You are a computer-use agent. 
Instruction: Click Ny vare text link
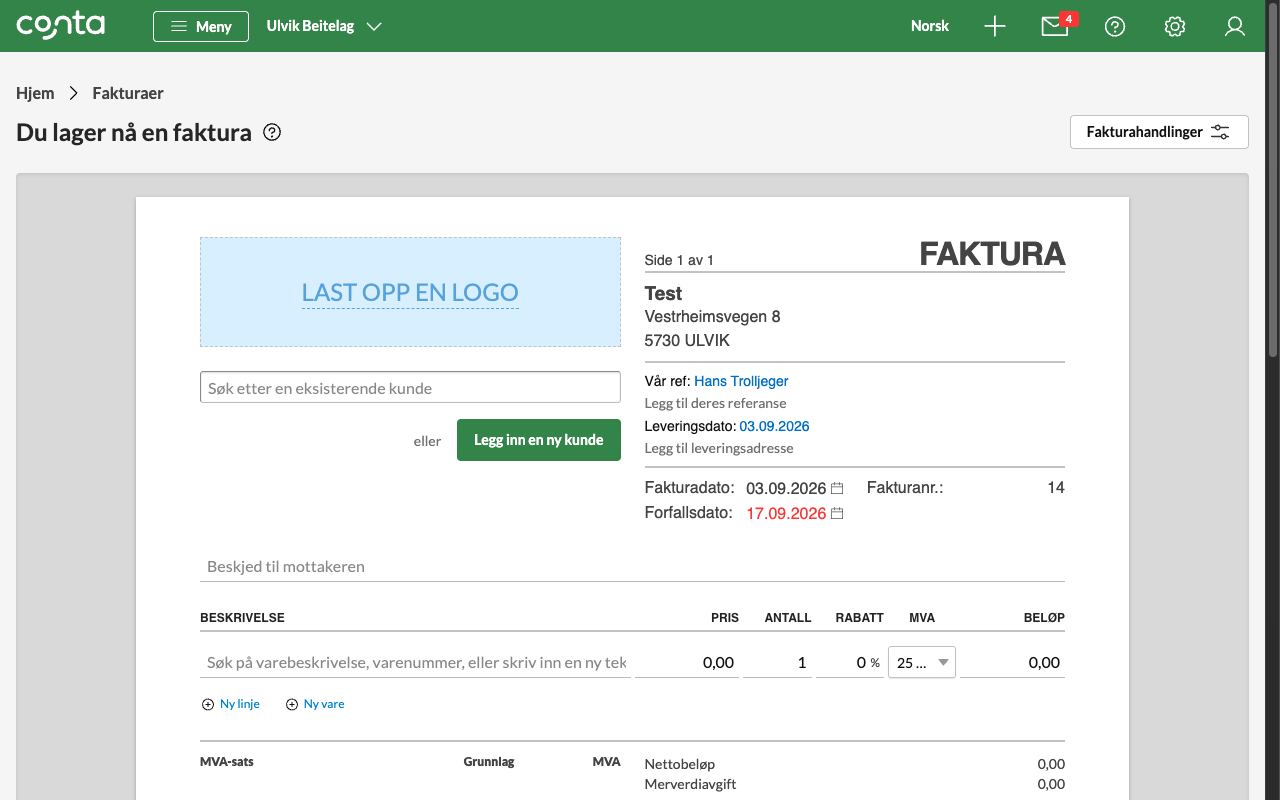[324, 704]
